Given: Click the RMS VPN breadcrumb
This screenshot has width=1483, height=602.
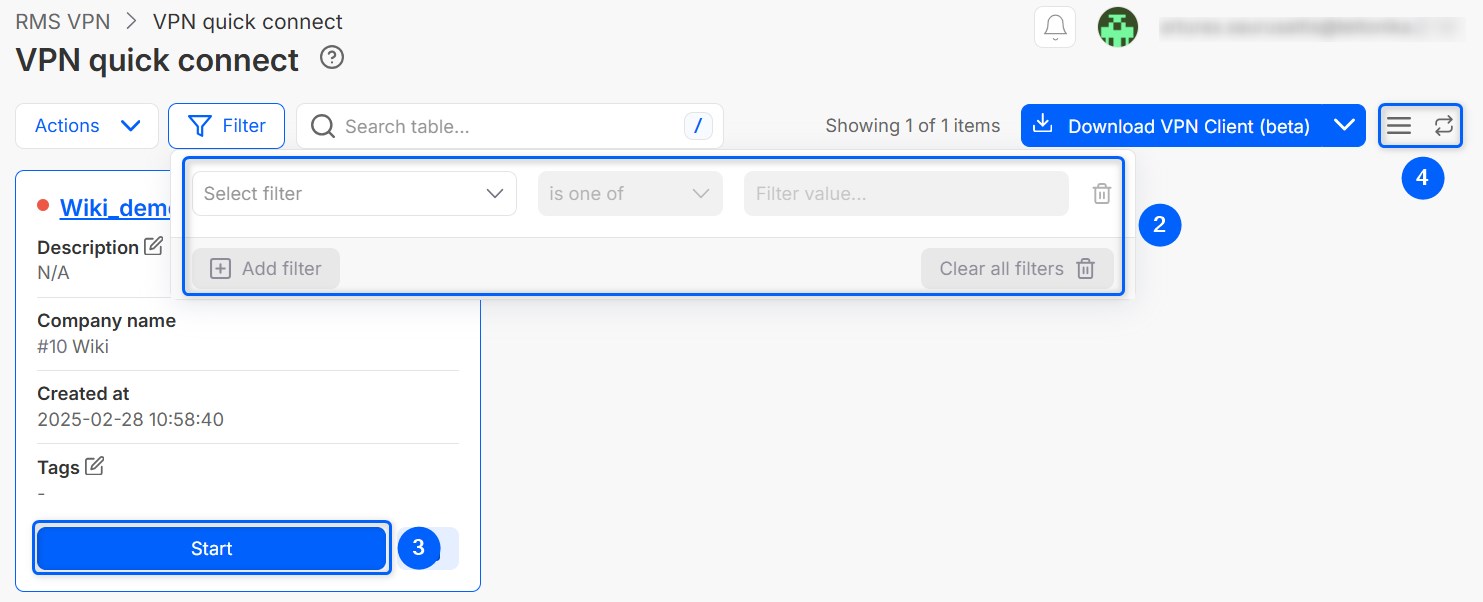Looking at the screenshot, I should (62, 21).
